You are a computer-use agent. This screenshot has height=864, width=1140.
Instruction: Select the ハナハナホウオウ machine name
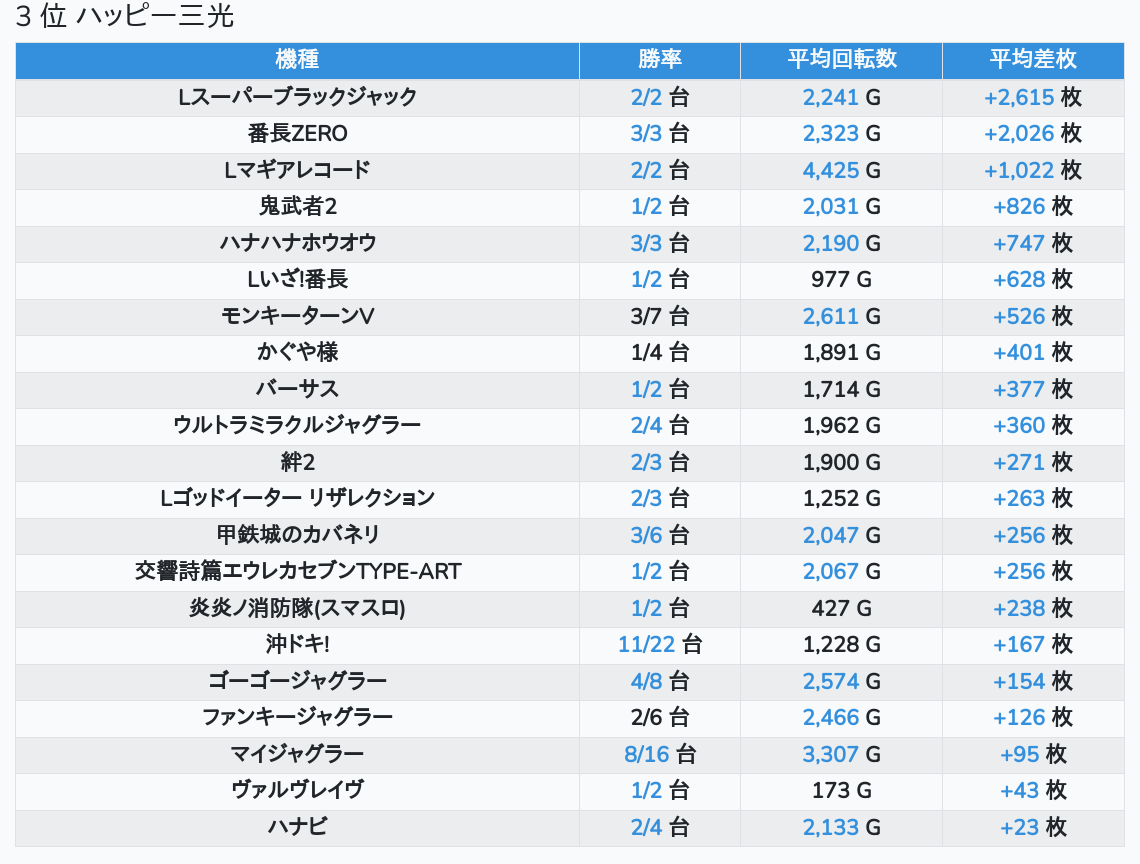[x=297, y=243]
